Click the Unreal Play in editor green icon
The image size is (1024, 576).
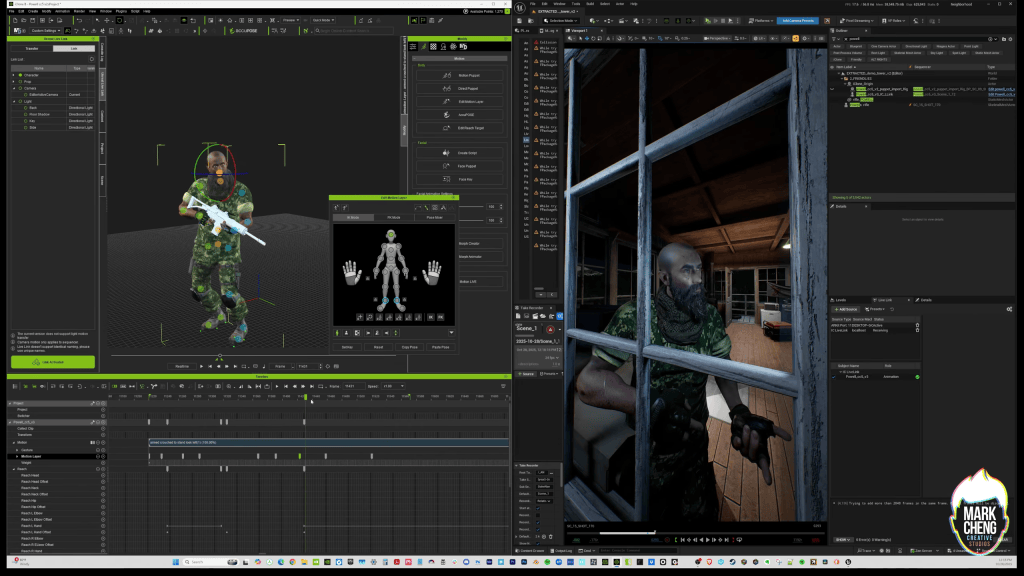click(707, 21)
